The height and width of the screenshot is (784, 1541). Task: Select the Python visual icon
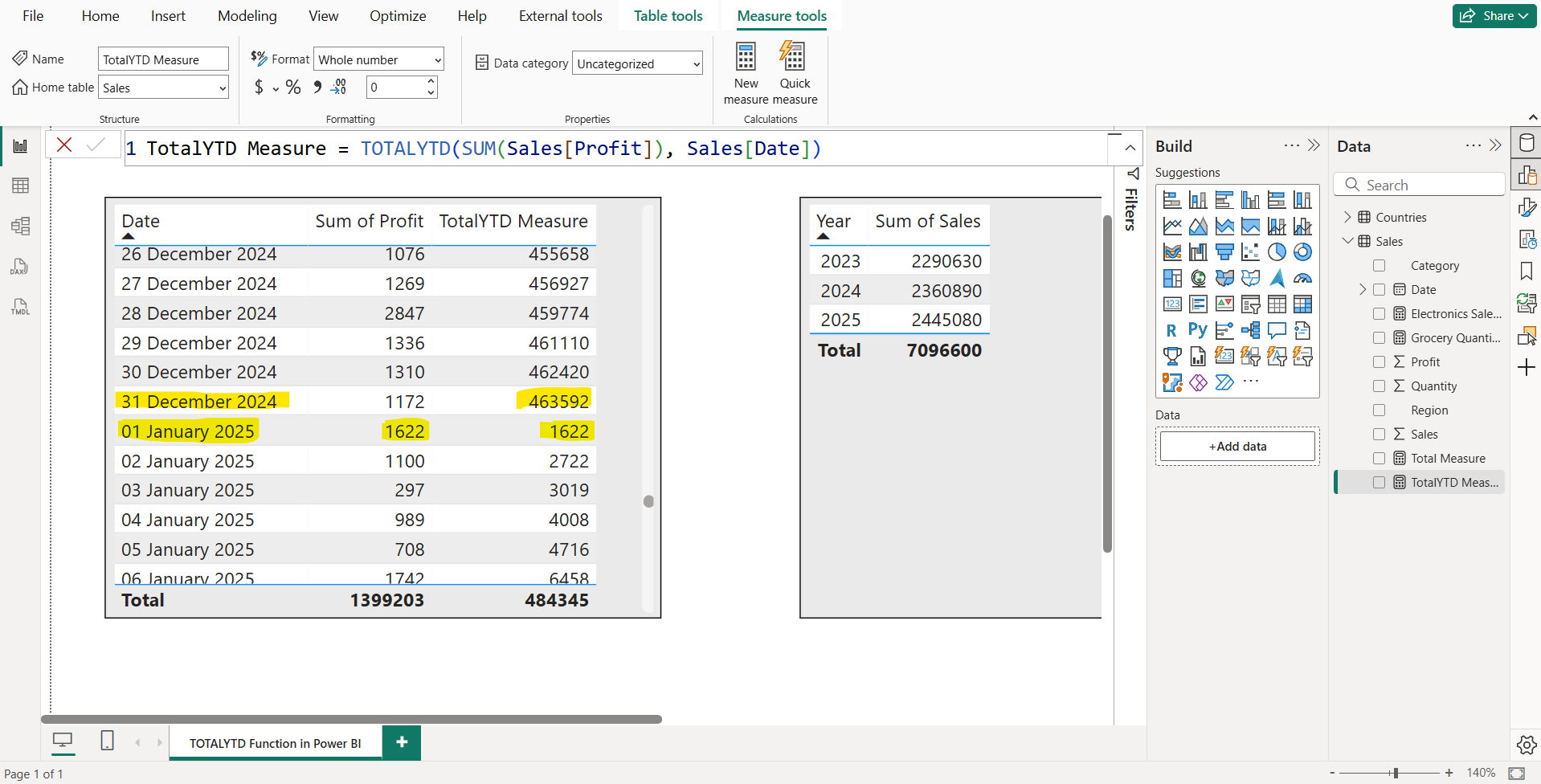[x=1197, y=330]
